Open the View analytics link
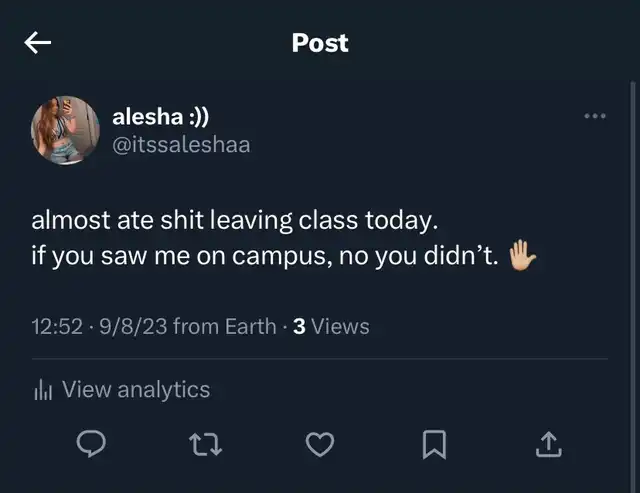 tap(136, 390)
